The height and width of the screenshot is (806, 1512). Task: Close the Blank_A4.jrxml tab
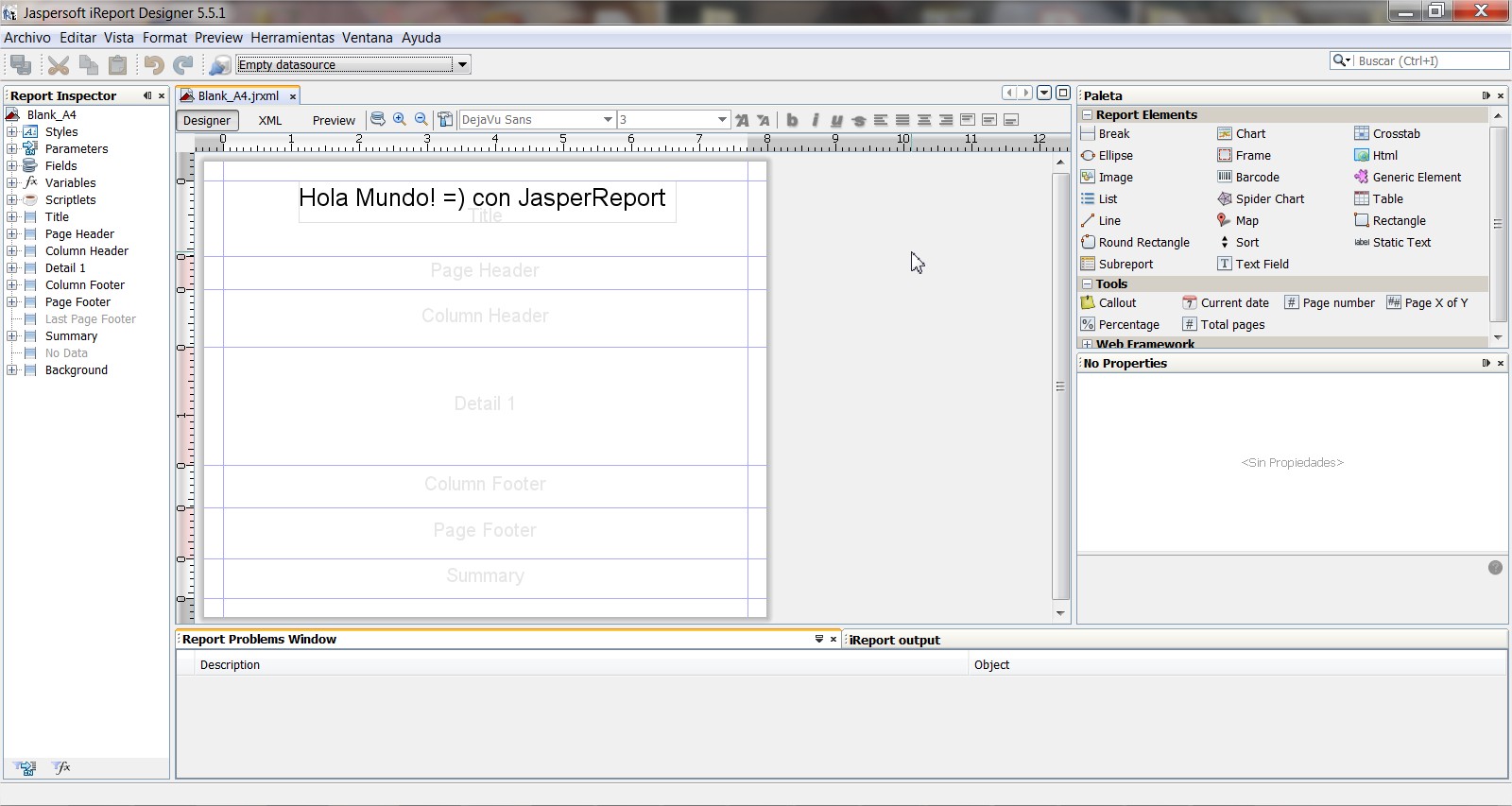pos(293,96)
